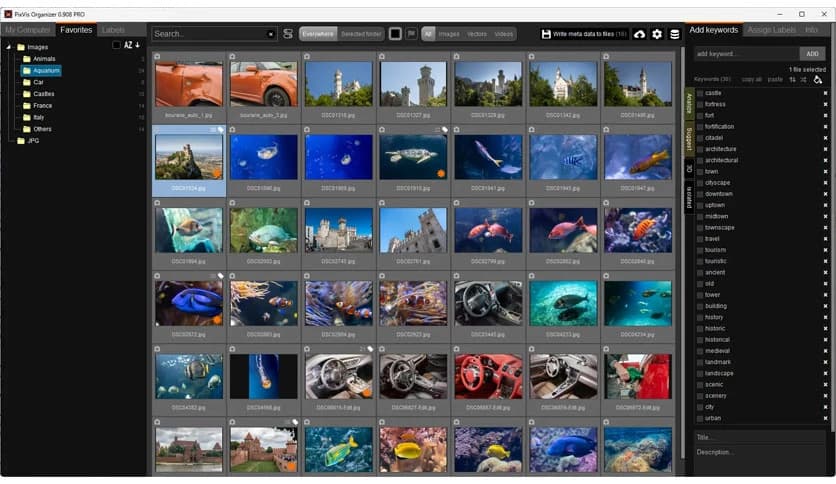Click the filter icon beside search box
The height and width of the screenshot is (484, 836).
(x=288, y=34)
